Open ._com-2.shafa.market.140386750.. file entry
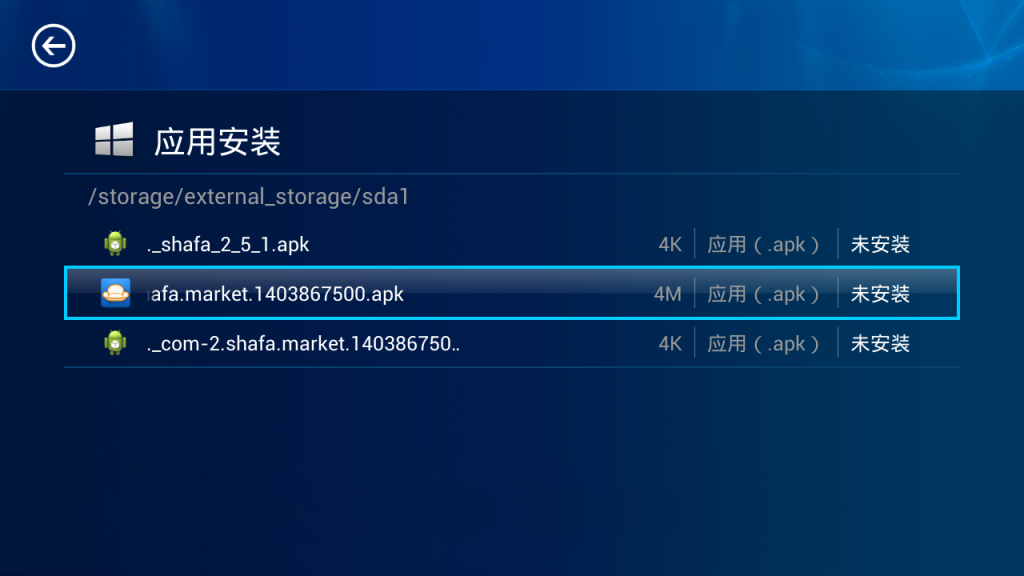This screenshot has height=576, width=1024. coord(303,344)
